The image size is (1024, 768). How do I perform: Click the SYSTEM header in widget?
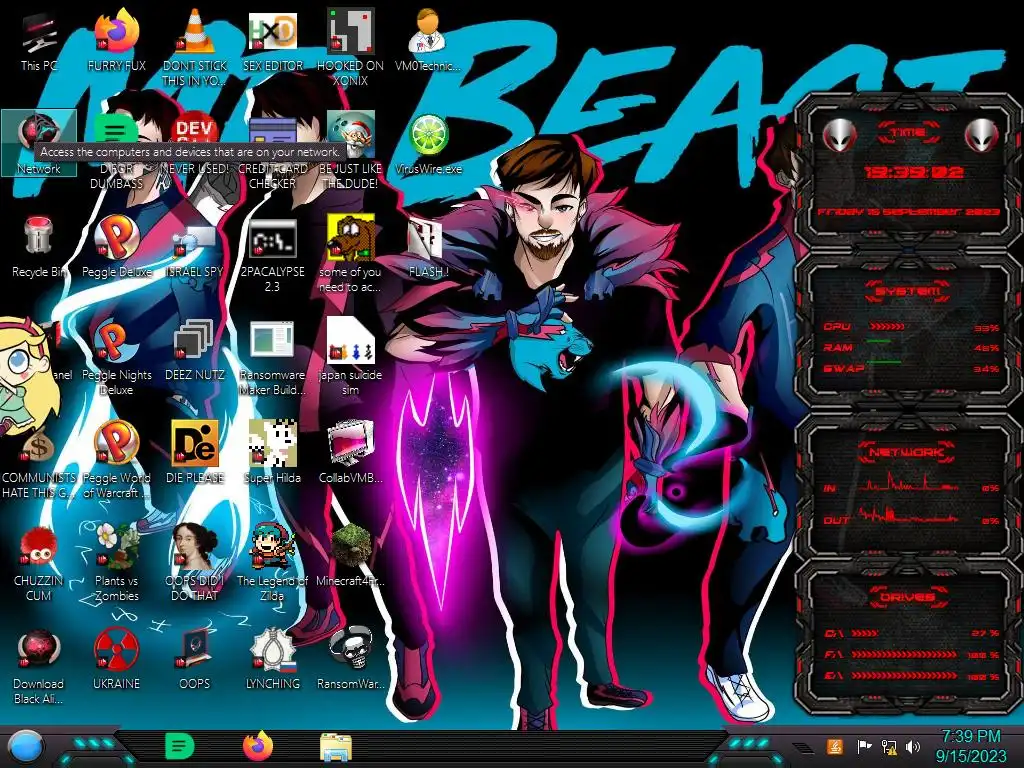[x=908, y=291]
